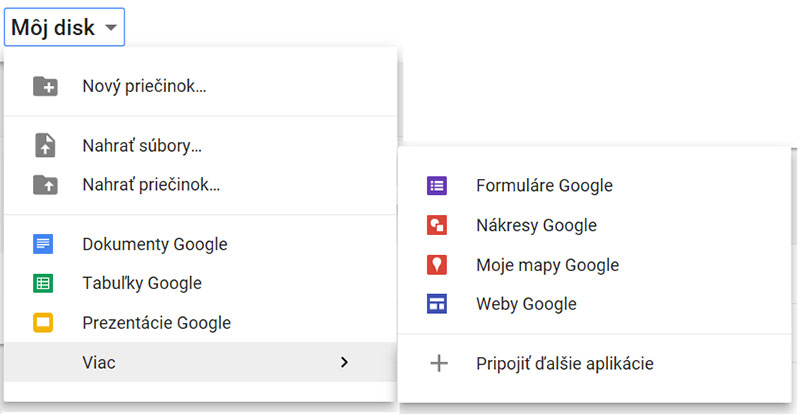Click the purple Google Forms icon
This screenshot has height=415, width=800.
pyautogui.click(x=437, y=185)
